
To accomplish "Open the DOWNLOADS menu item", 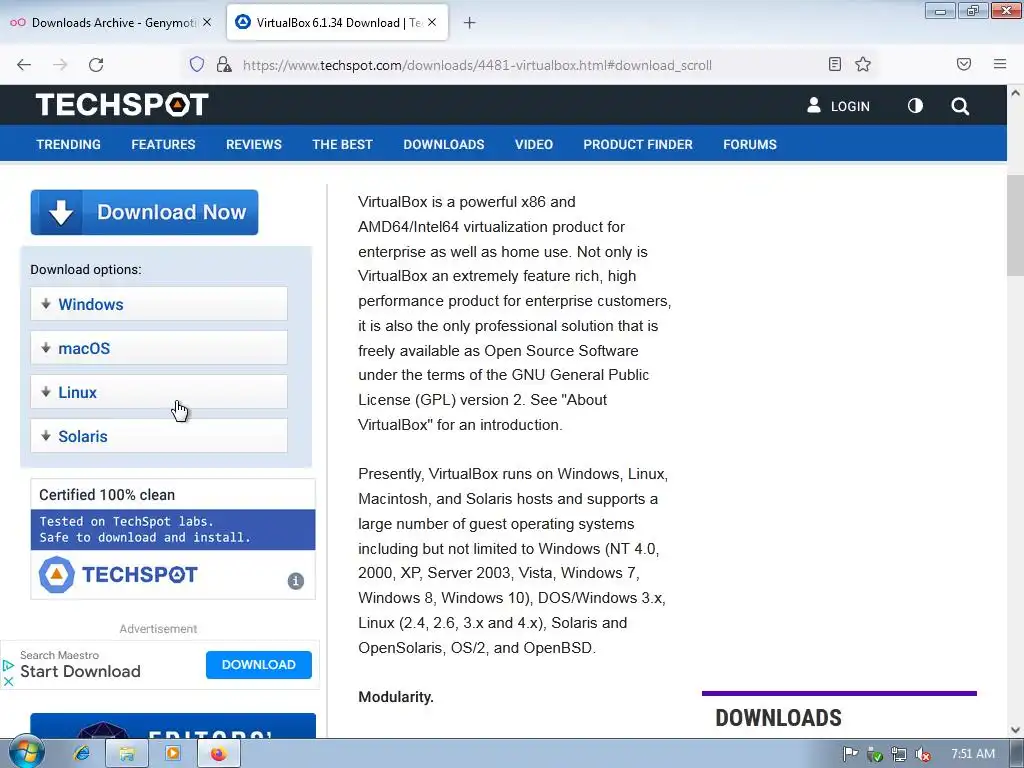I will coord(444,144).
